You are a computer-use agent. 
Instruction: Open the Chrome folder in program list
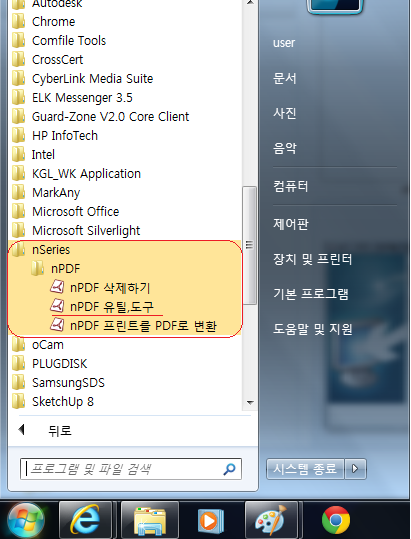(x=53, y=22)
